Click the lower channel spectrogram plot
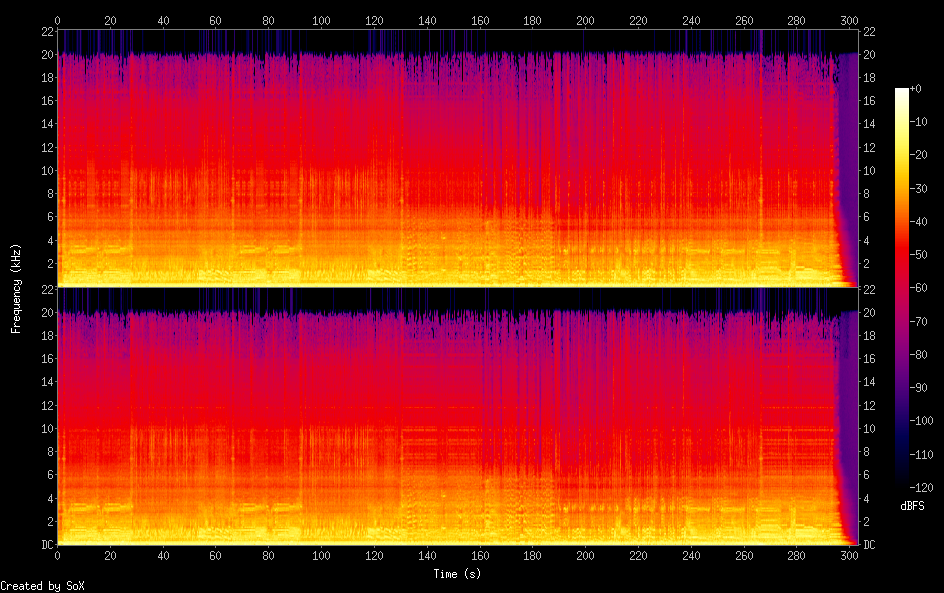Image resolution: width=944 pixels, height=593 pixels. coord(458,416)
